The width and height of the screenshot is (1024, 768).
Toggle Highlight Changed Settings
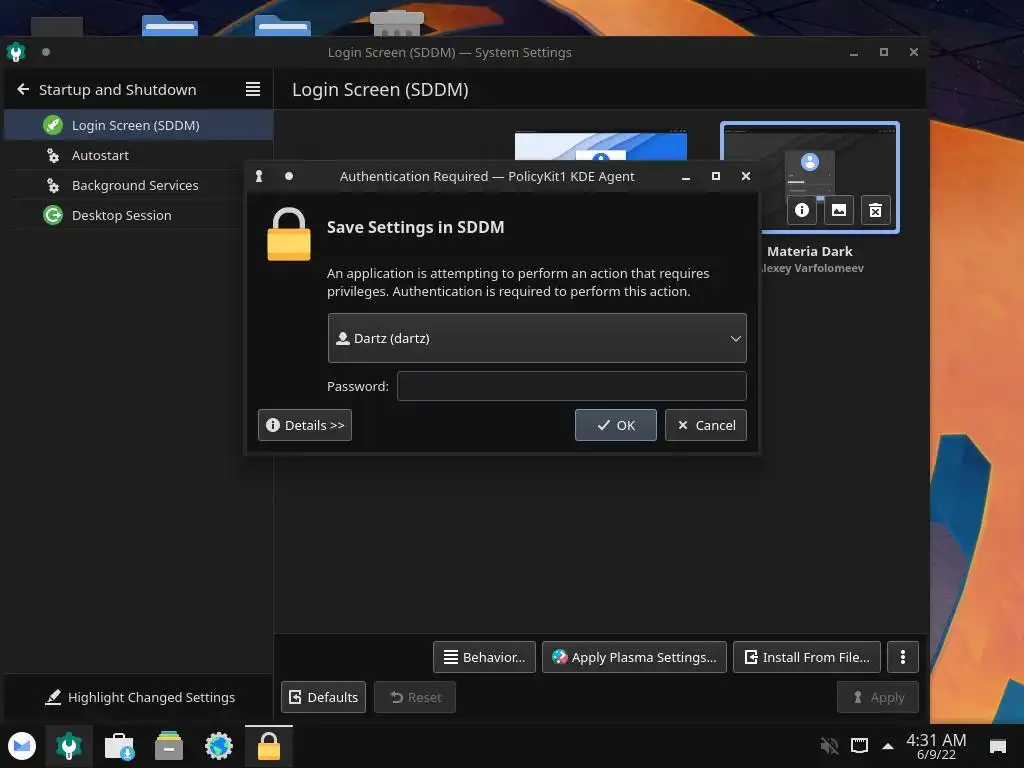click(139, 697)
